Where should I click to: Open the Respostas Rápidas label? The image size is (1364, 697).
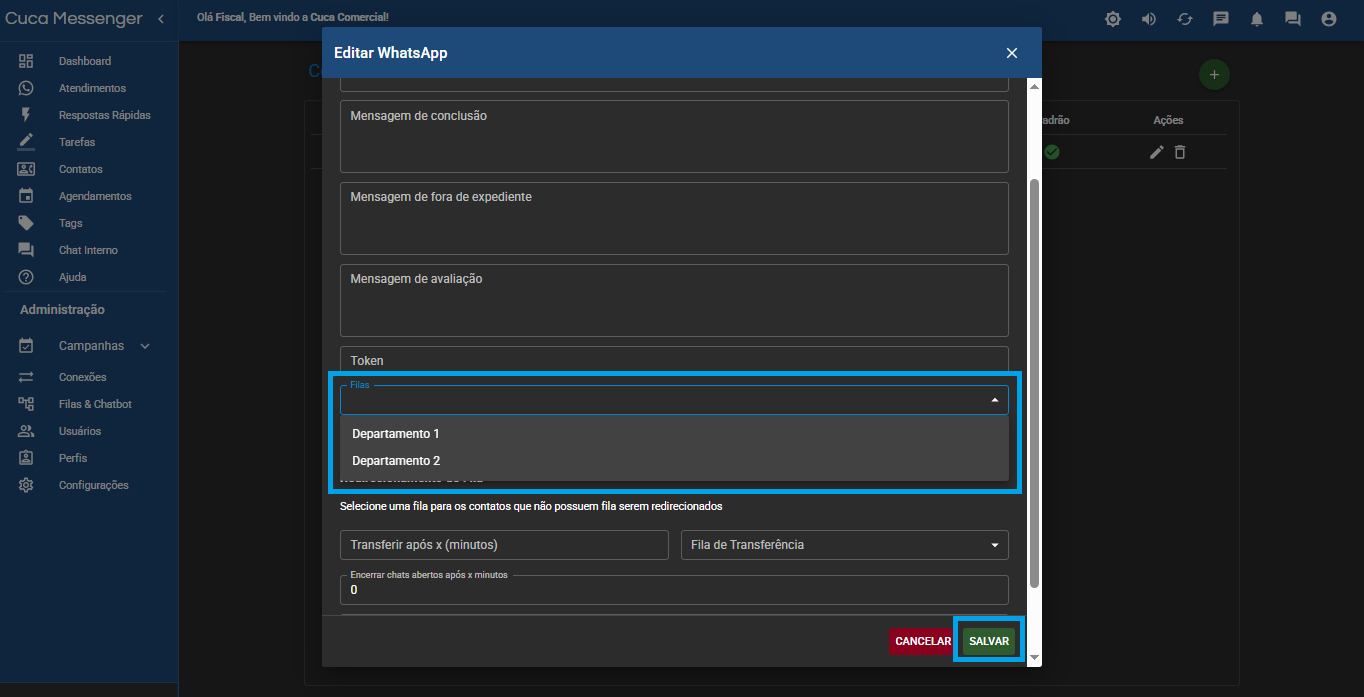point(105,115)
